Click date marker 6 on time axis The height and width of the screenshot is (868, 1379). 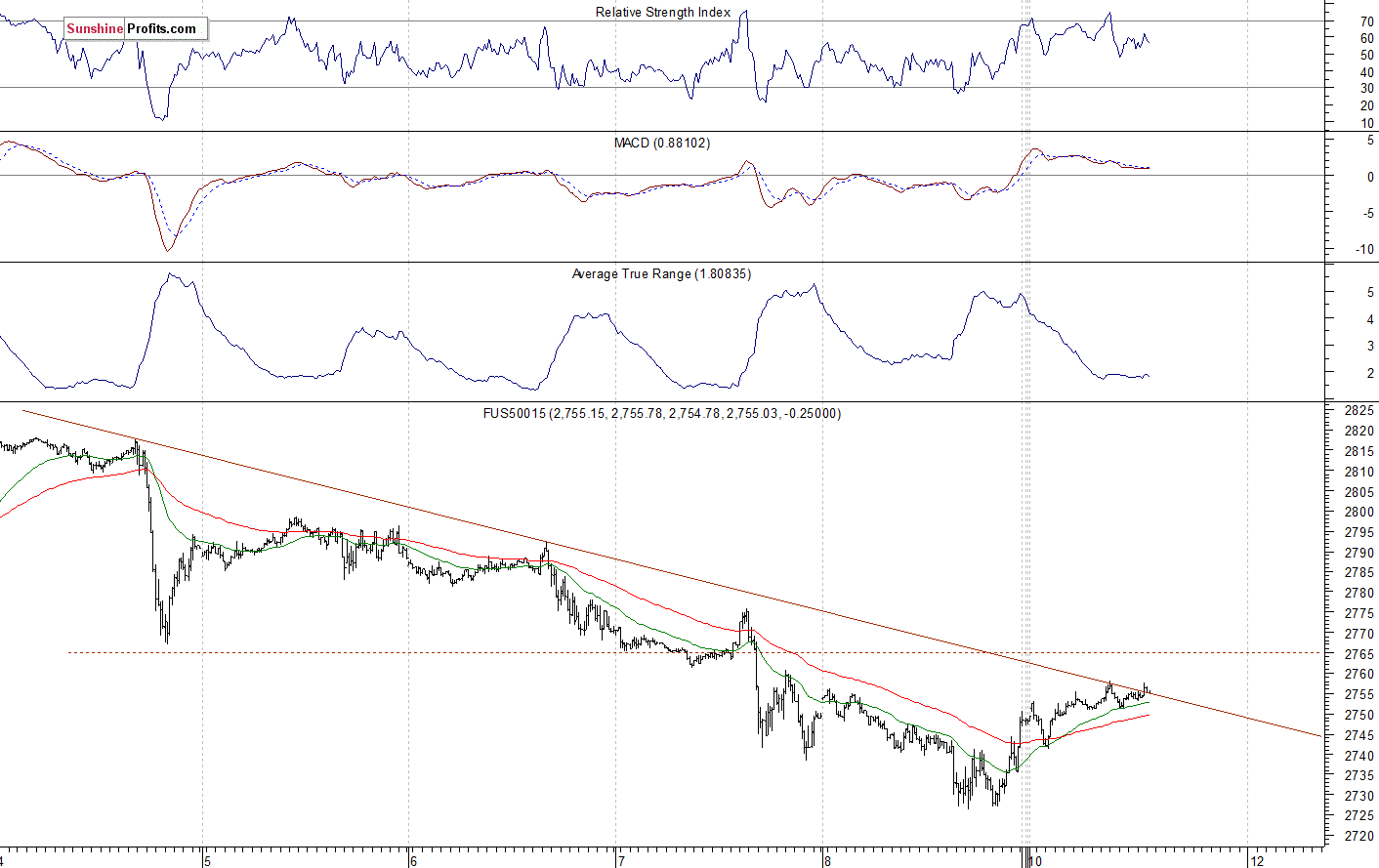pyautogui.click(x=413, y=860)
